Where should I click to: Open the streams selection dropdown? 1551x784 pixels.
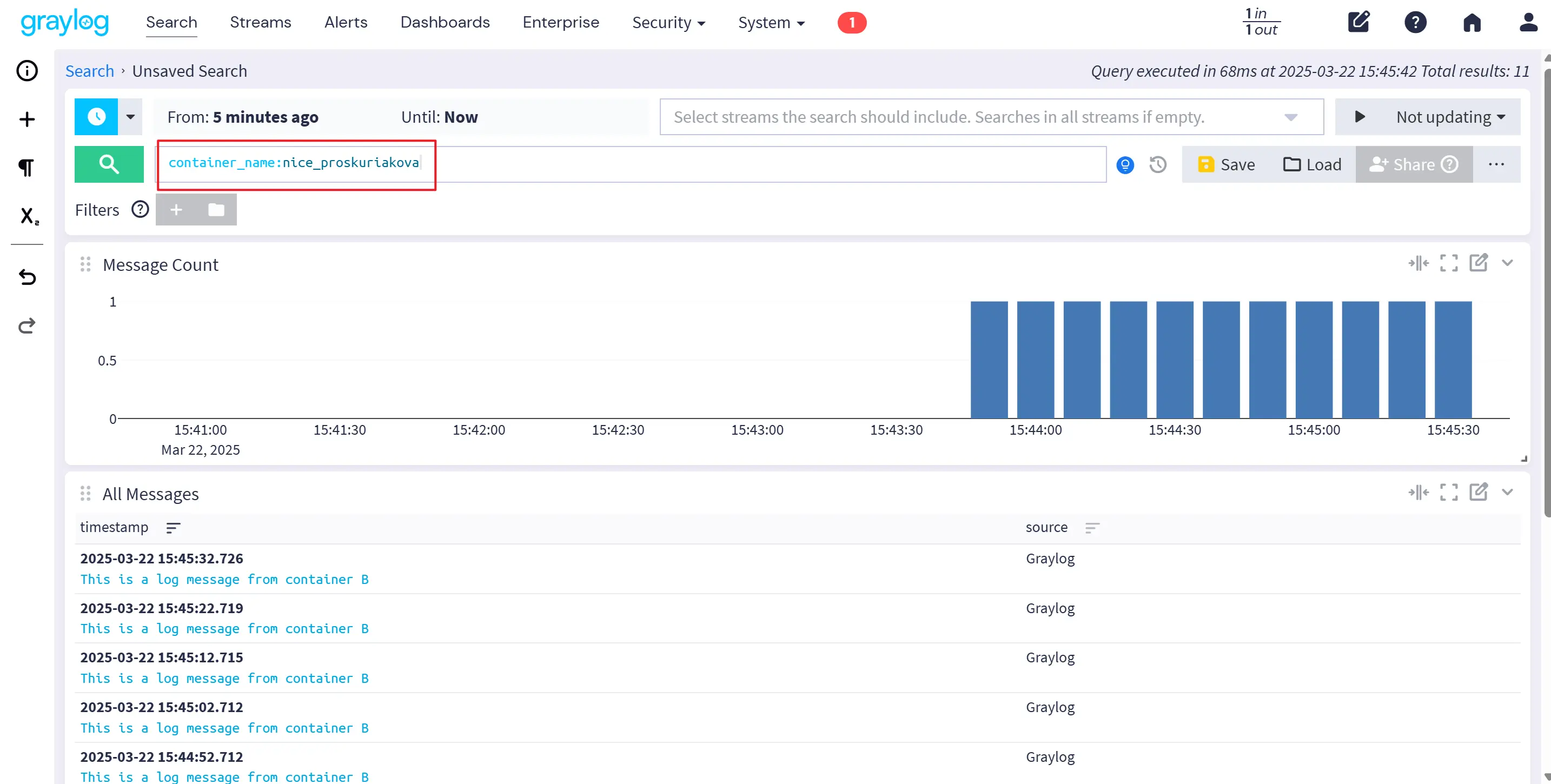(991, 116)
